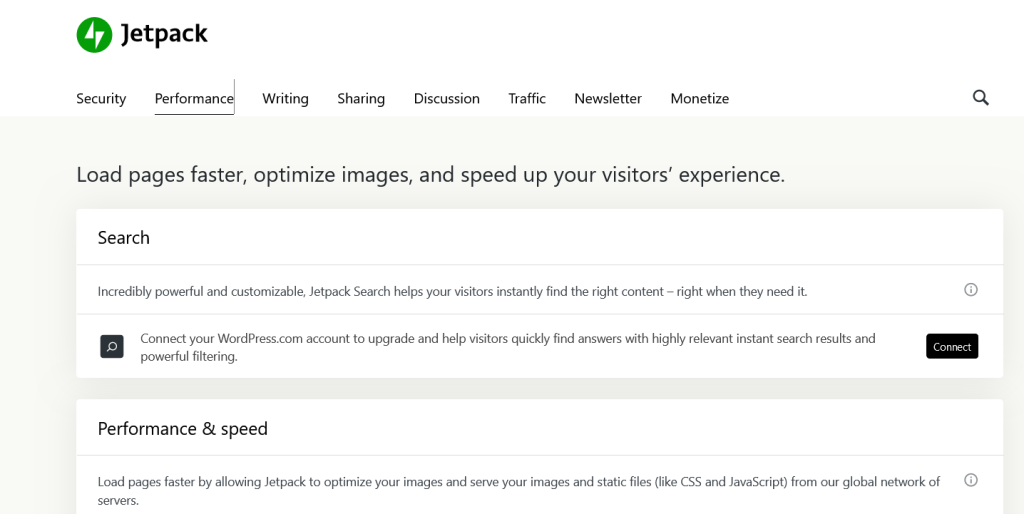Click the Performance & speed section heading
1024x514 pixels.
(183, 429)
